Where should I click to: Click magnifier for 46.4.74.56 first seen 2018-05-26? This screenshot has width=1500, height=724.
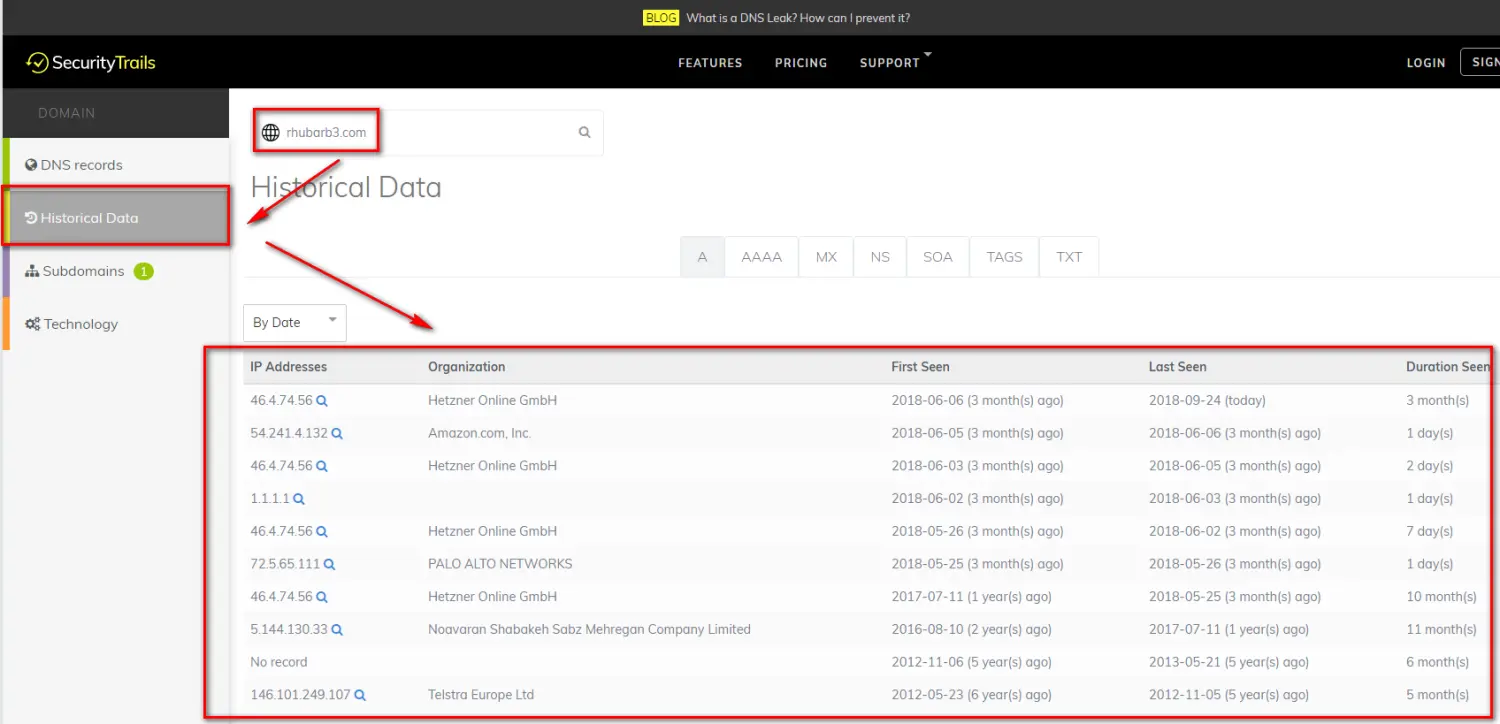point(322,532)
